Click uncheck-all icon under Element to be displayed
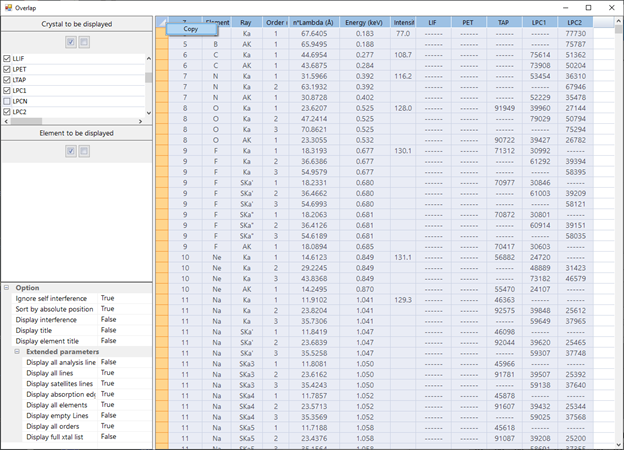This screenshot has height=450, width=624. [x=83, y=150]
